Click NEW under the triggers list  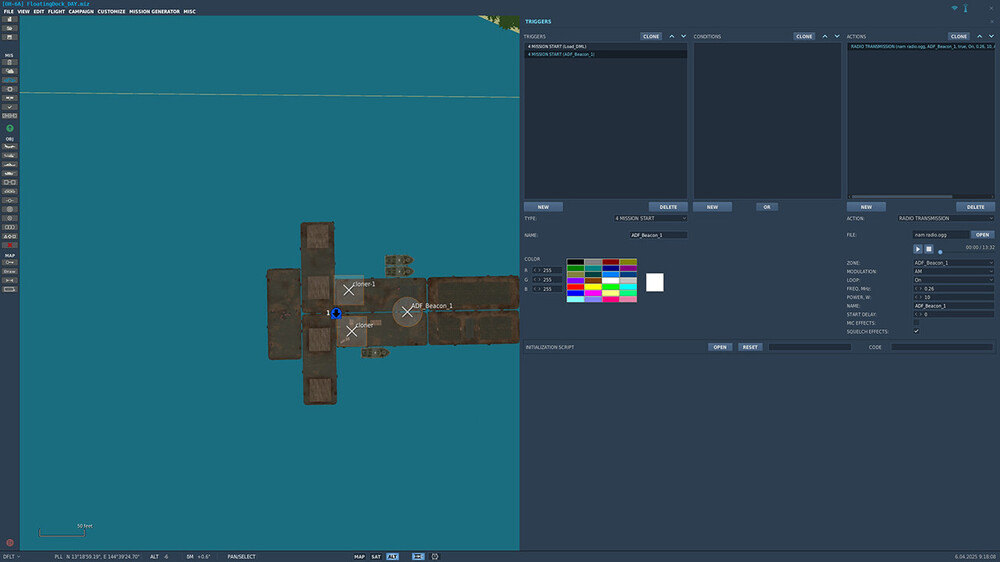pyautogui.click(x=543, y=207)
